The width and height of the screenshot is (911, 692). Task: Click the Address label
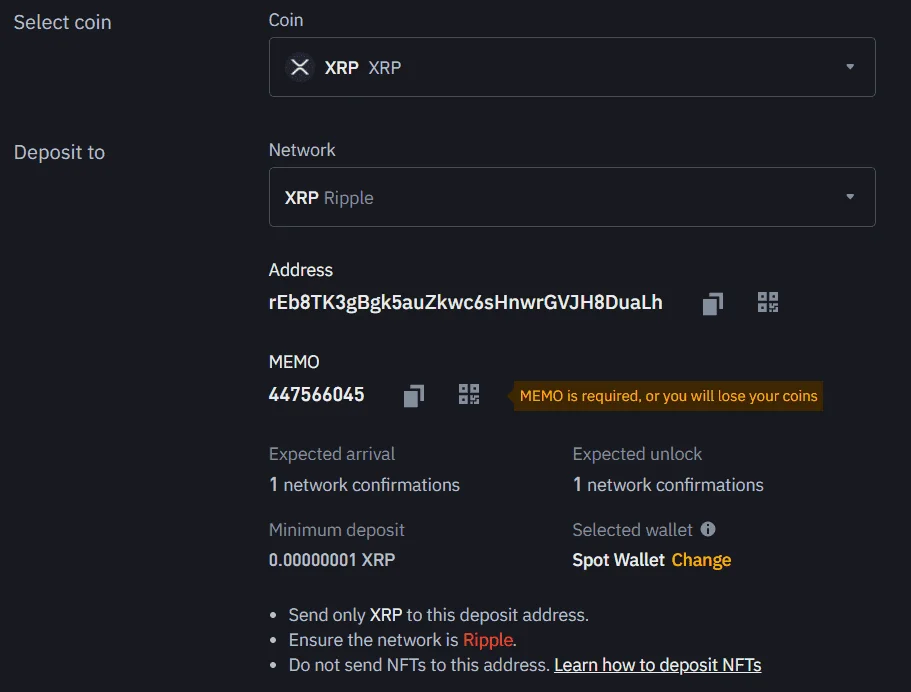point(301,270)
